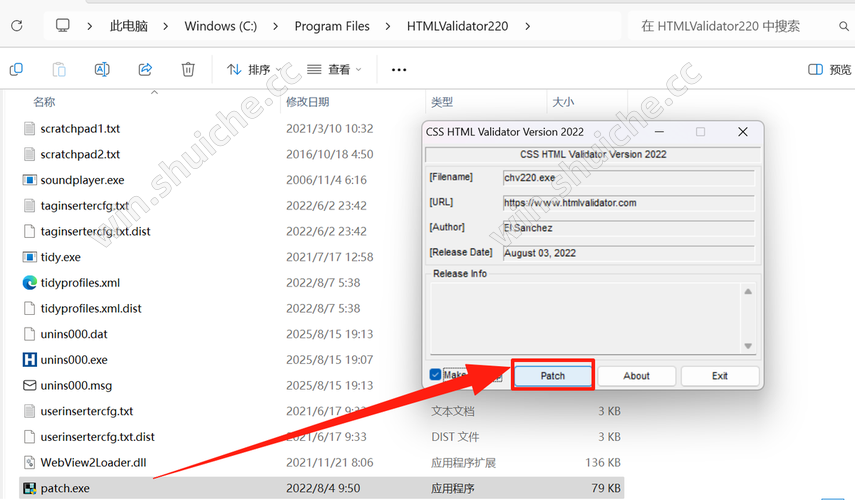This screenshot has height=500, width=855.
Task: Sort by the name column header
Action: (44, 102)
